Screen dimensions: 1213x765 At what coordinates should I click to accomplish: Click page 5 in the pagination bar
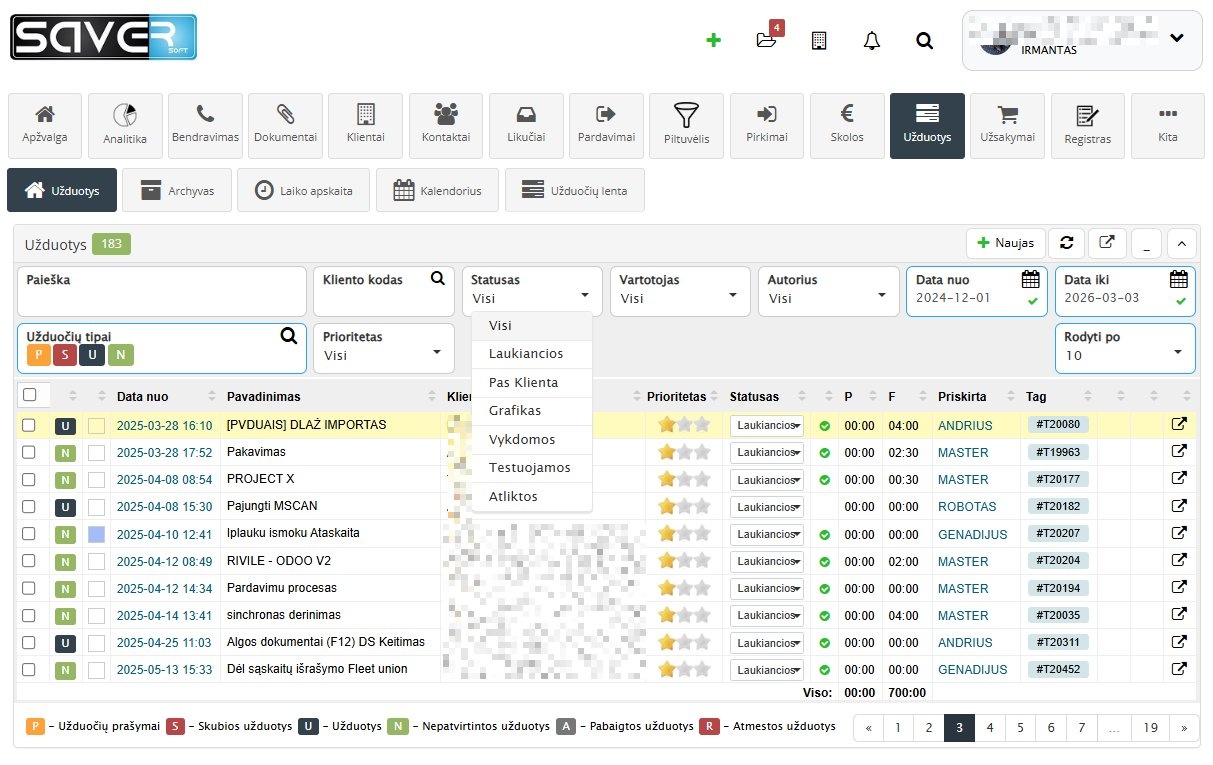click(x=1019, y=727)
